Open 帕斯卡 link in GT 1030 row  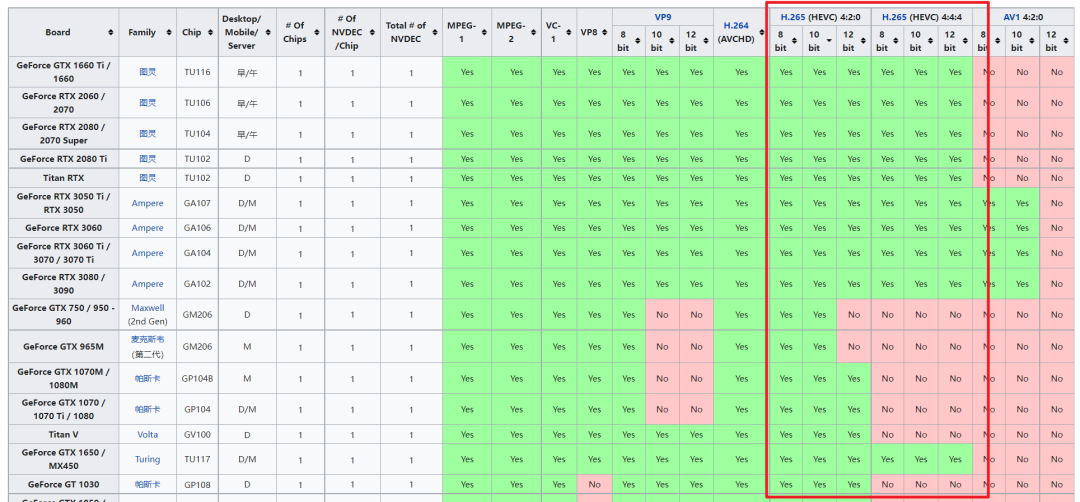tap(147, 485)
